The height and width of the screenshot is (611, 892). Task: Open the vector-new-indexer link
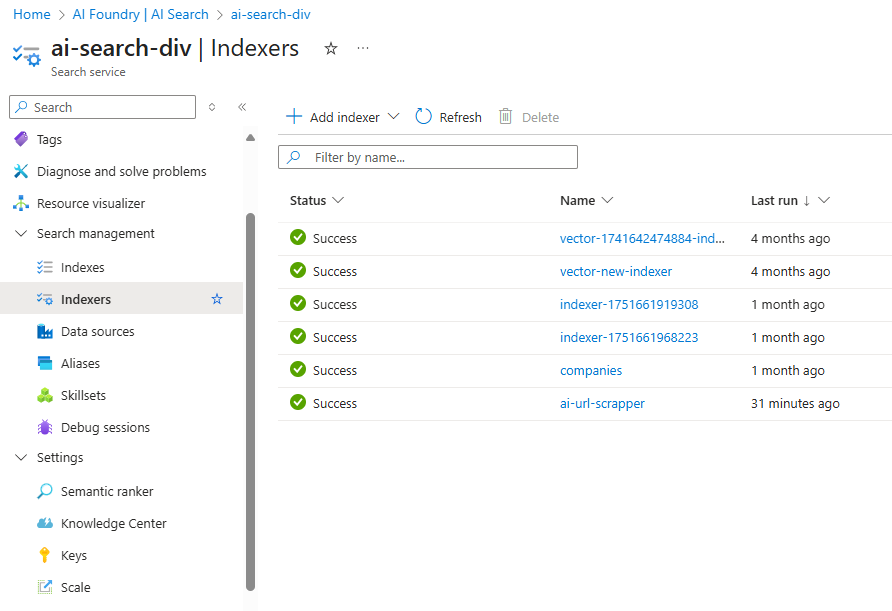(x=616, y=271)
